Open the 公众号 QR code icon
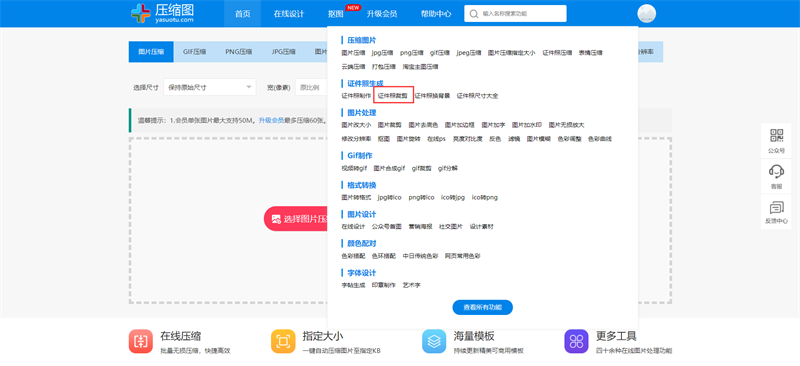Image resolution: width=800 pixels, height=366 pixels. 776,135
